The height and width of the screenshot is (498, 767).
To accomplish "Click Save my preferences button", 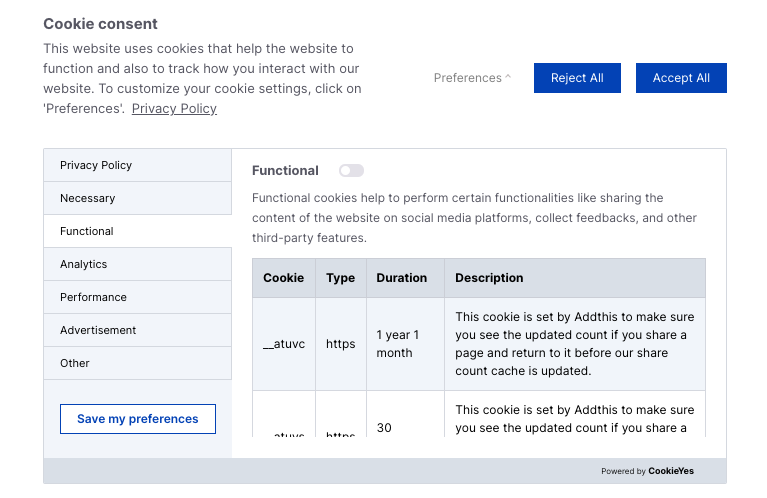I will [x=137, y=419].
